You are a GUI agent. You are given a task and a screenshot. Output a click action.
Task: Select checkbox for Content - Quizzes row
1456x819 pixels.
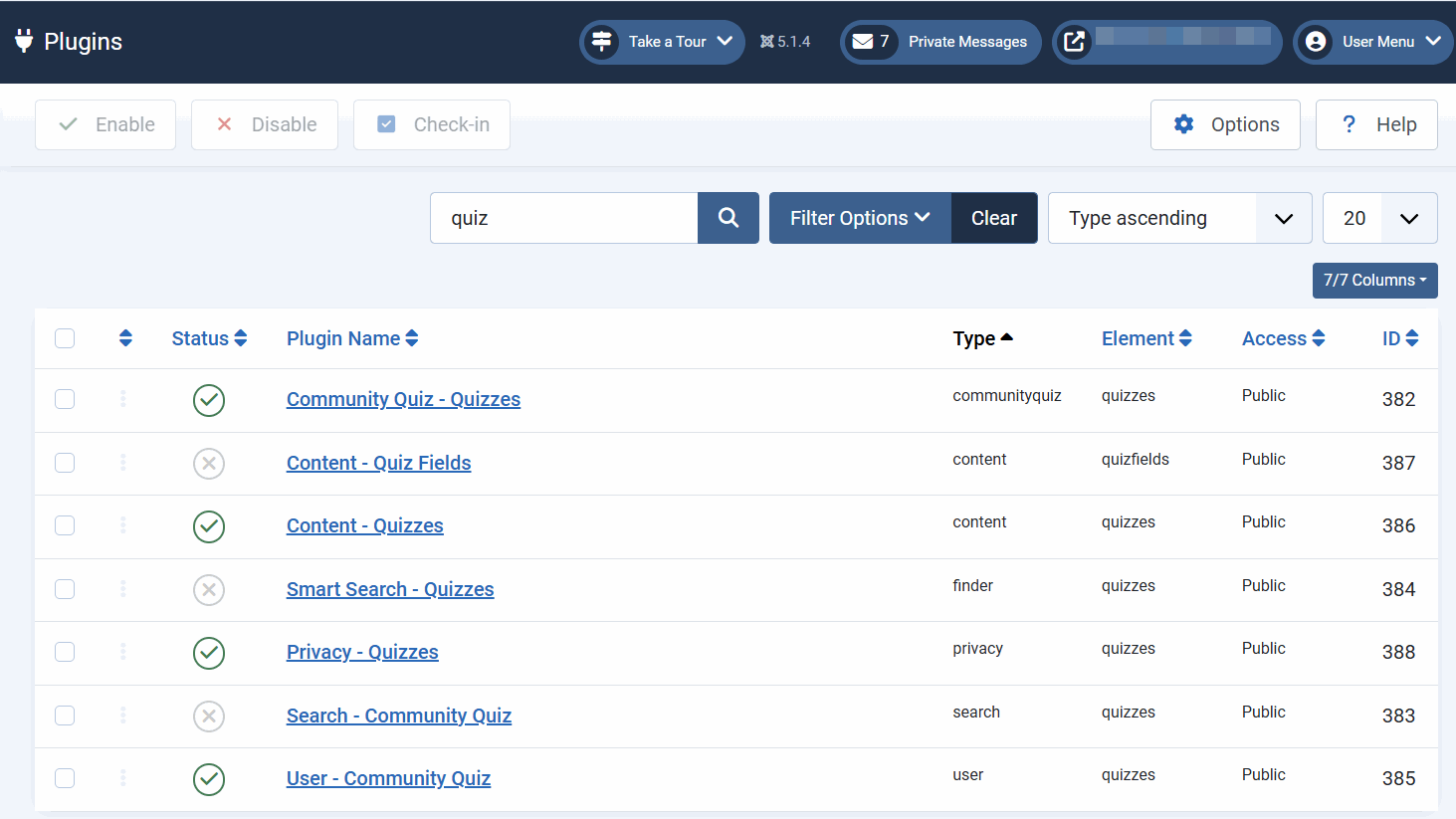coord(65,525)
